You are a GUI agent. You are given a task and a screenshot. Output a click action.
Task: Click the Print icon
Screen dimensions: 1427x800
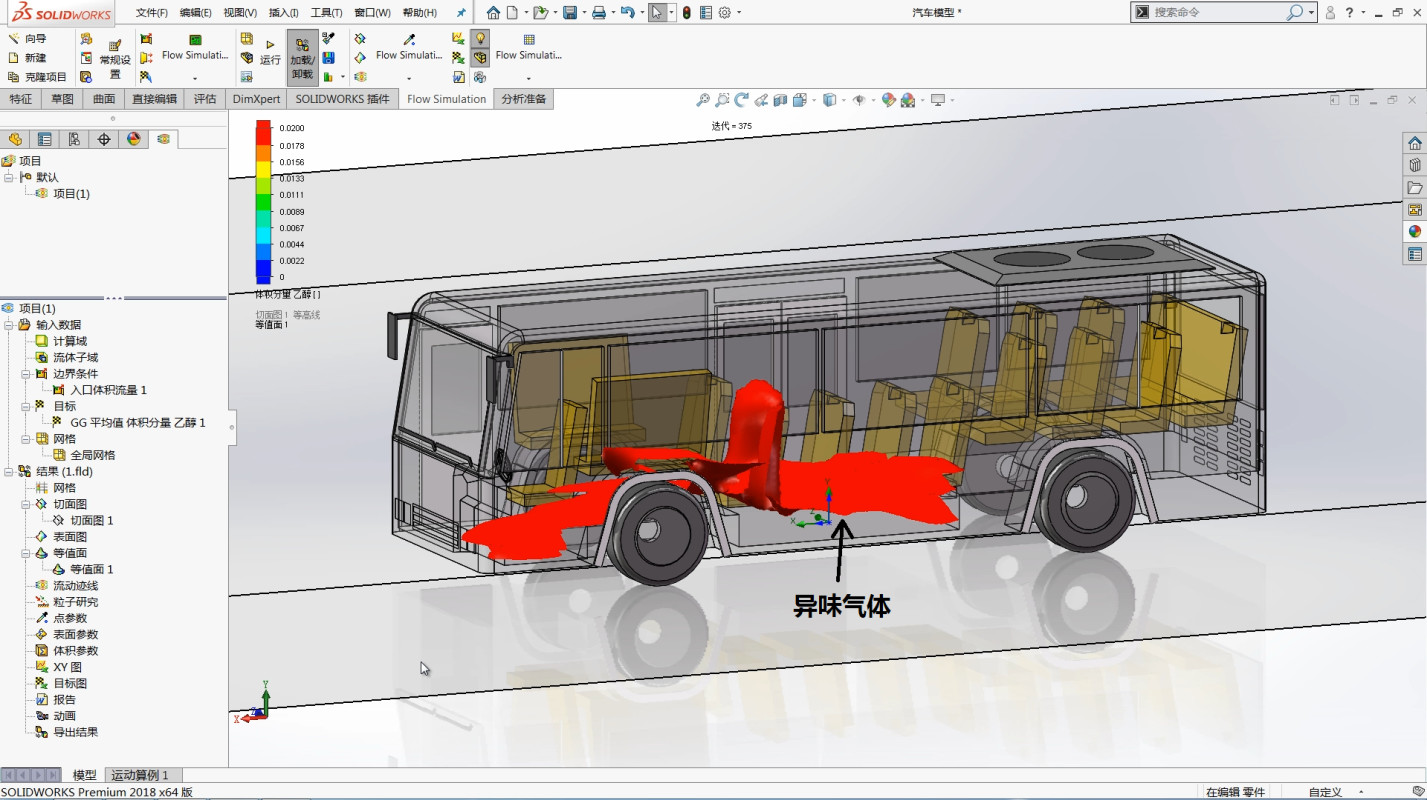[x=598, y=13]
